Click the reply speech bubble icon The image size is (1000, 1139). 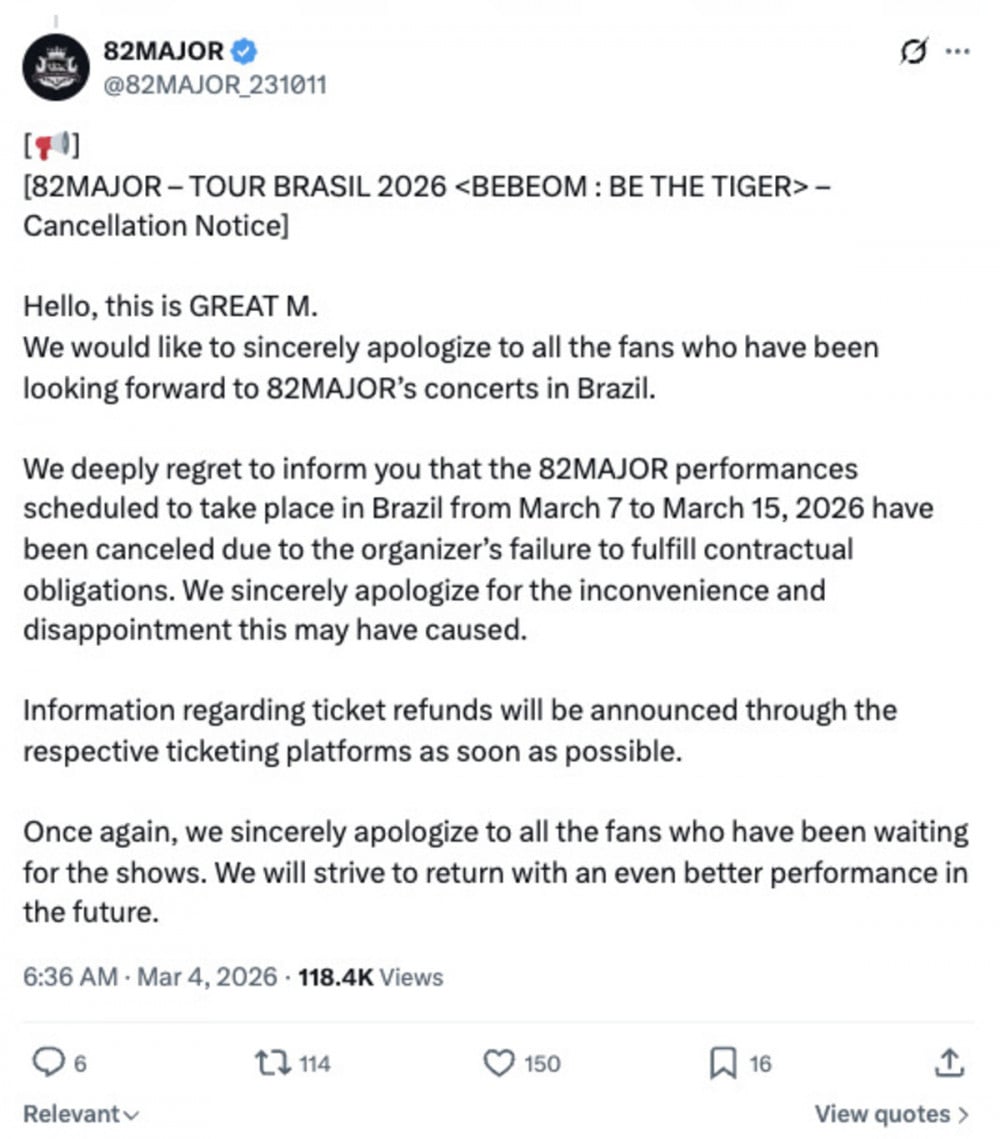(x=47, y=1063)
